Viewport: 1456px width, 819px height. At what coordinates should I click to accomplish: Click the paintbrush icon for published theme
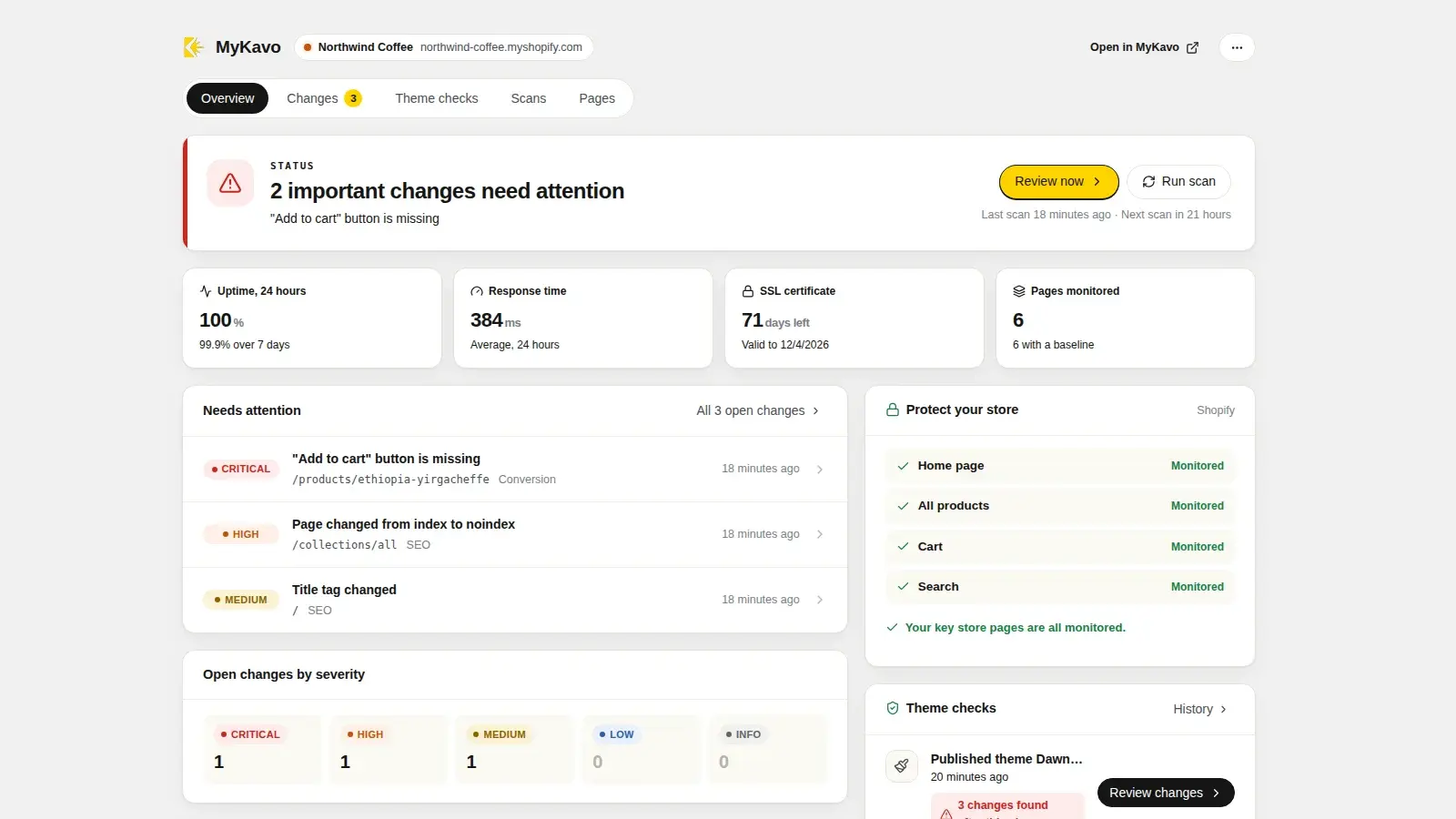pyautogui.click(x=902, y=766)
